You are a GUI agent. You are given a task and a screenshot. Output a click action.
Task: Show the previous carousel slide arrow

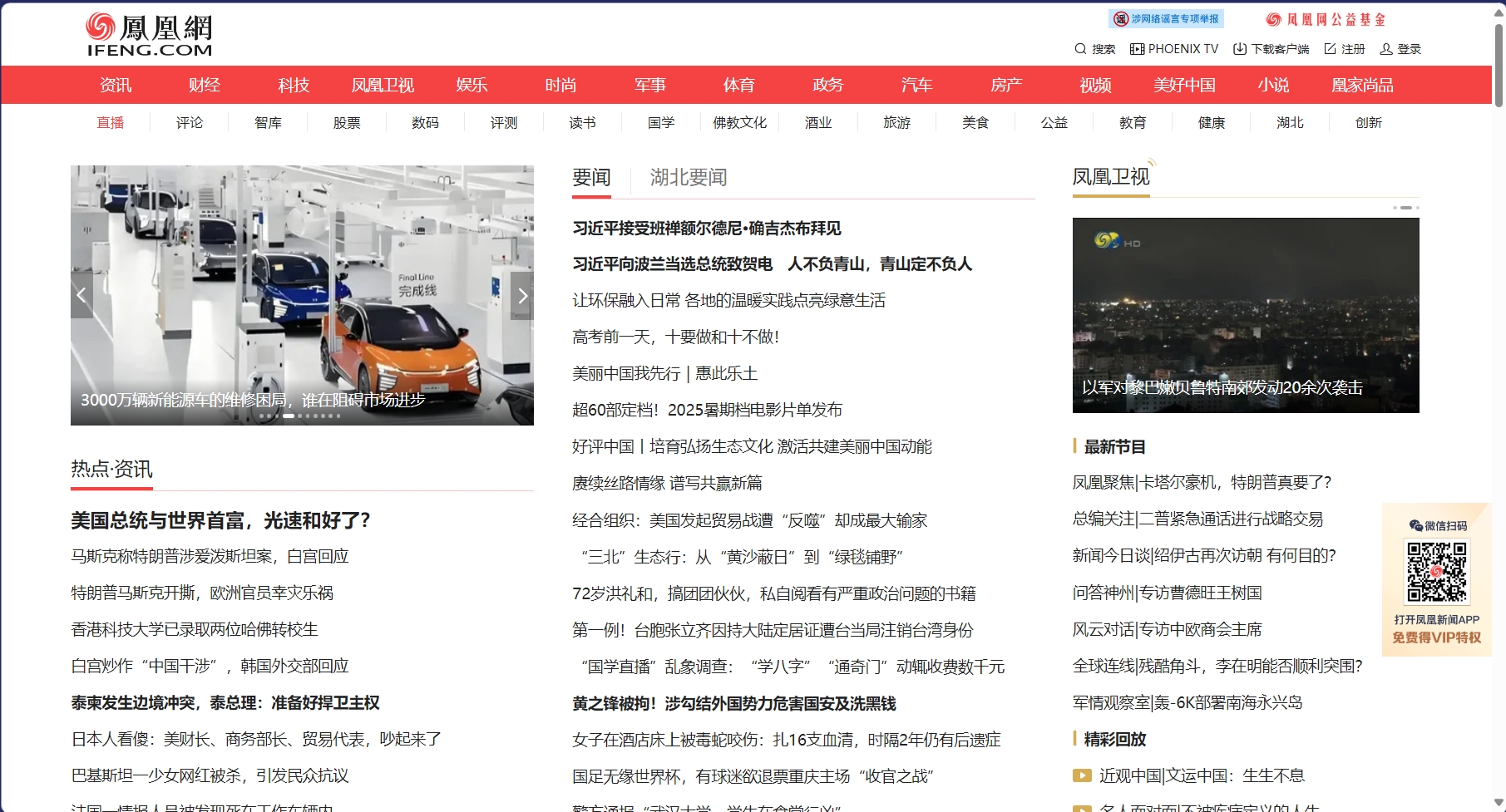click(x=81, y=295)
